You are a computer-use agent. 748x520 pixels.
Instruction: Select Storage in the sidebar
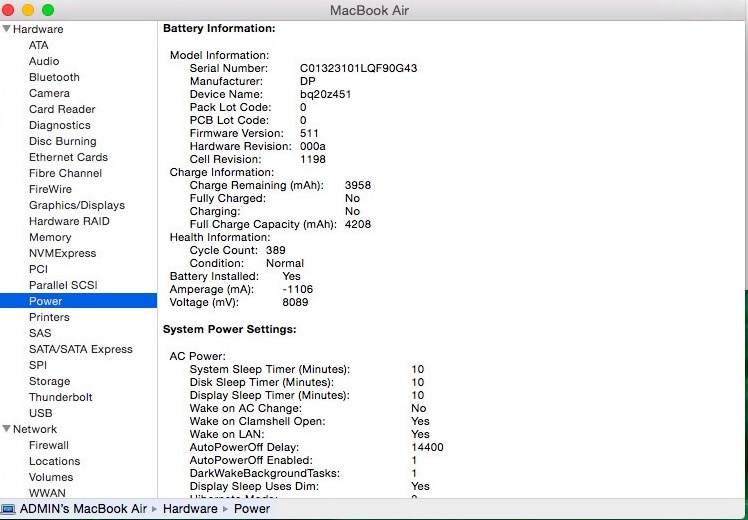click(50, 381)
